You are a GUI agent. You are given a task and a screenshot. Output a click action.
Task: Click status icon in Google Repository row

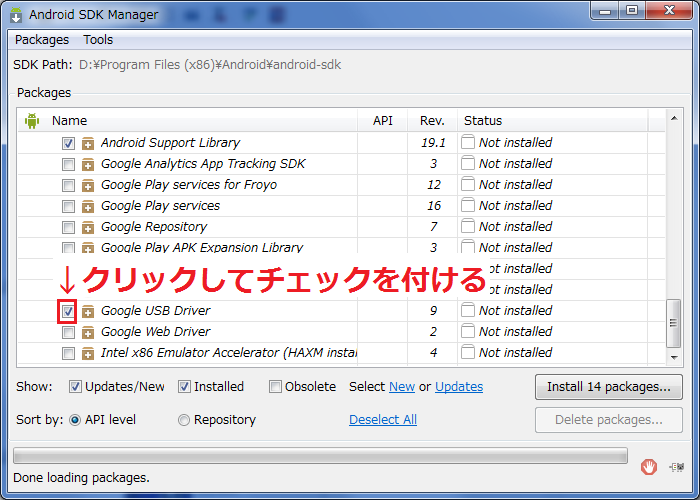(x=468, y=226)
